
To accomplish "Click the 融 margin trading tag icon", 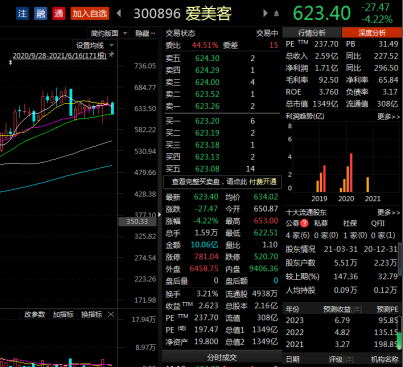I will [x=41, y=13].
